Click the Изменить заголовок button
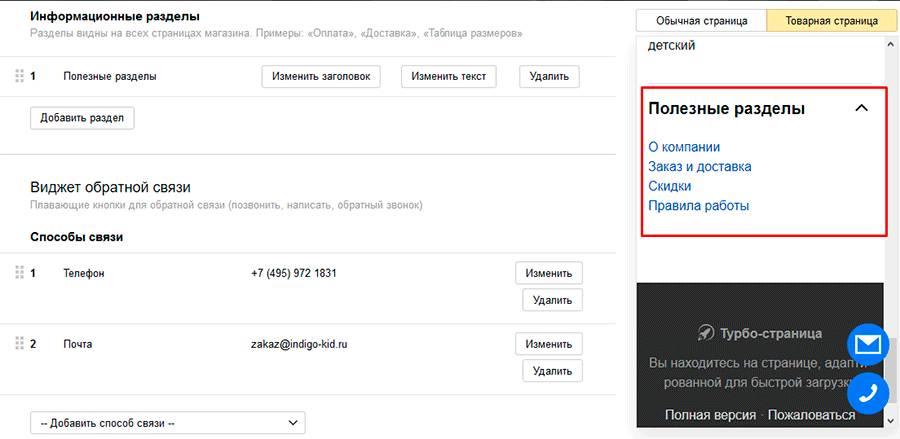The image size is (900, 439). pyautogui.click(x=321, y=76)
